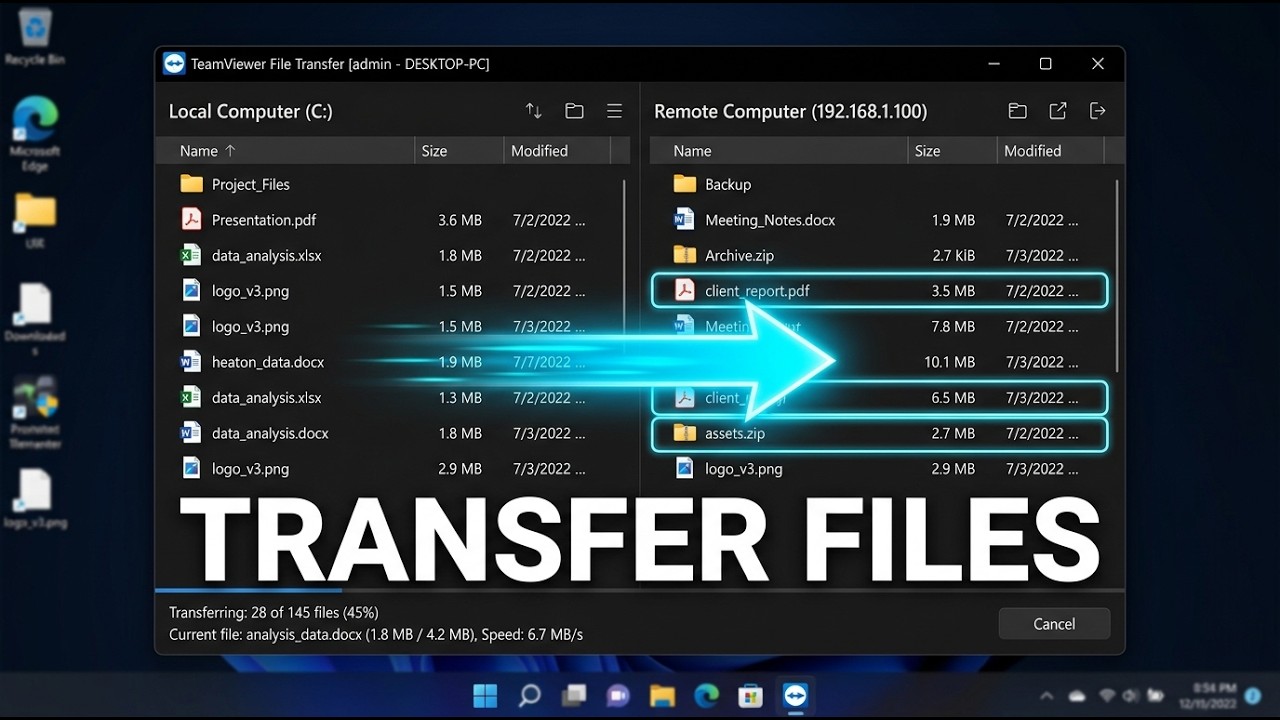Click the transfer direction arrows icon in Local Computer header
Screen dimensions: 1280x720
[534, 111]
